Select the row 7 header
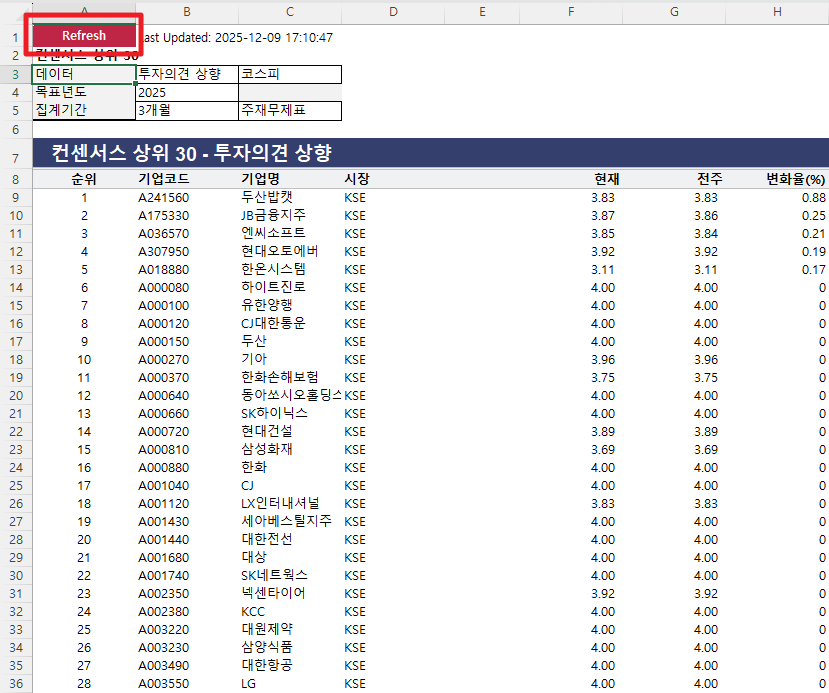Screen dimensions: 829x693 16,155
